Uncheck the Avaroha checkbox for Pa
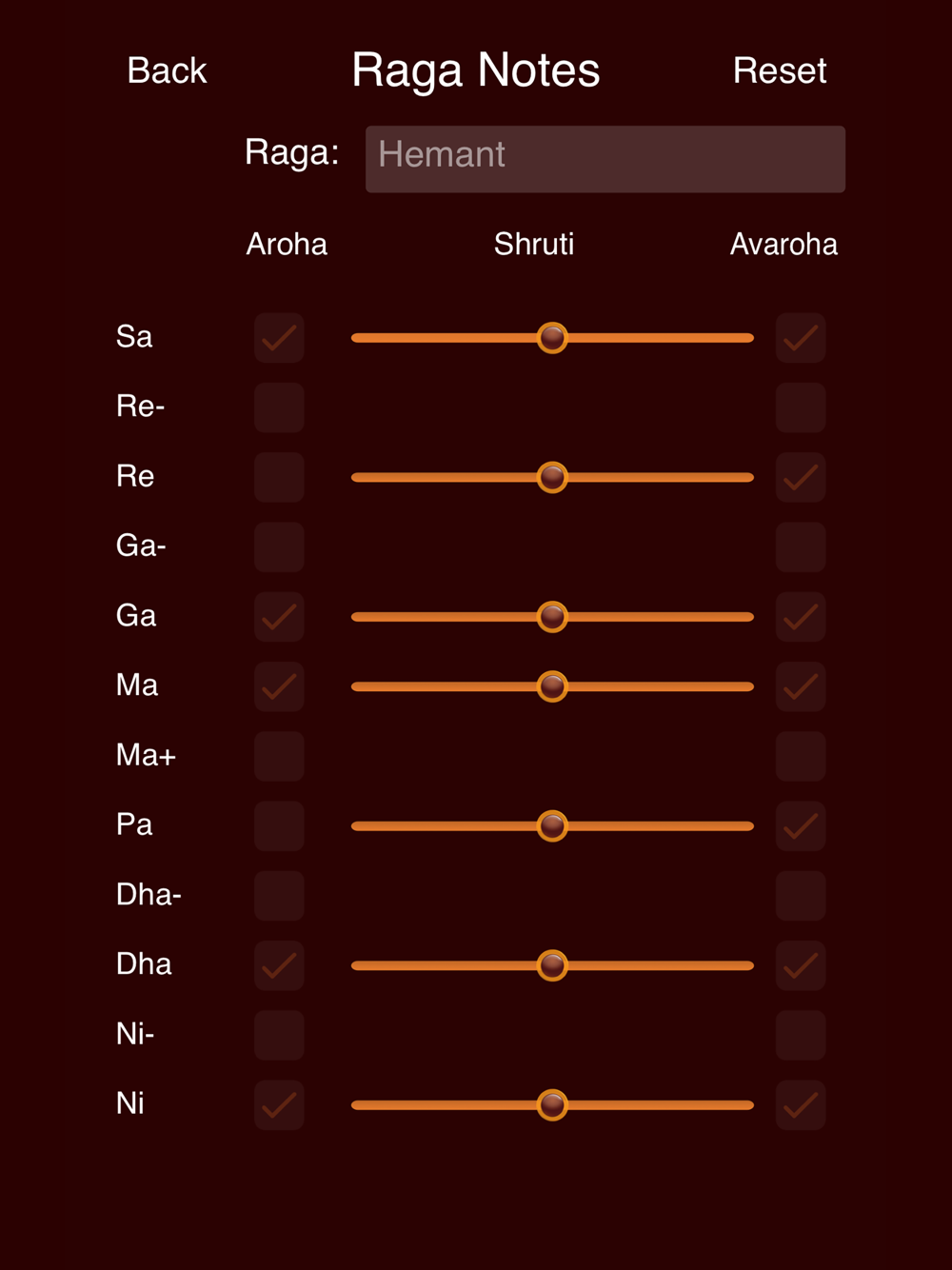 point(801,826)
